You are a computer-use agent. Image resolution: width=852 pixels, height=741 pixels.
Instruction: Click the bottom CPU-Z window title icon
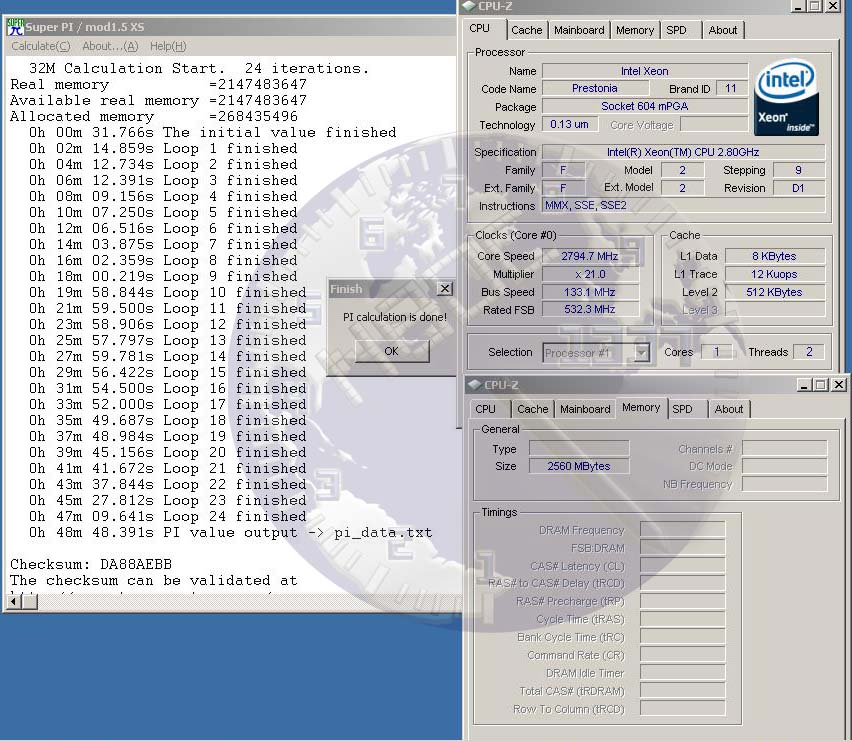coord(474,385)
